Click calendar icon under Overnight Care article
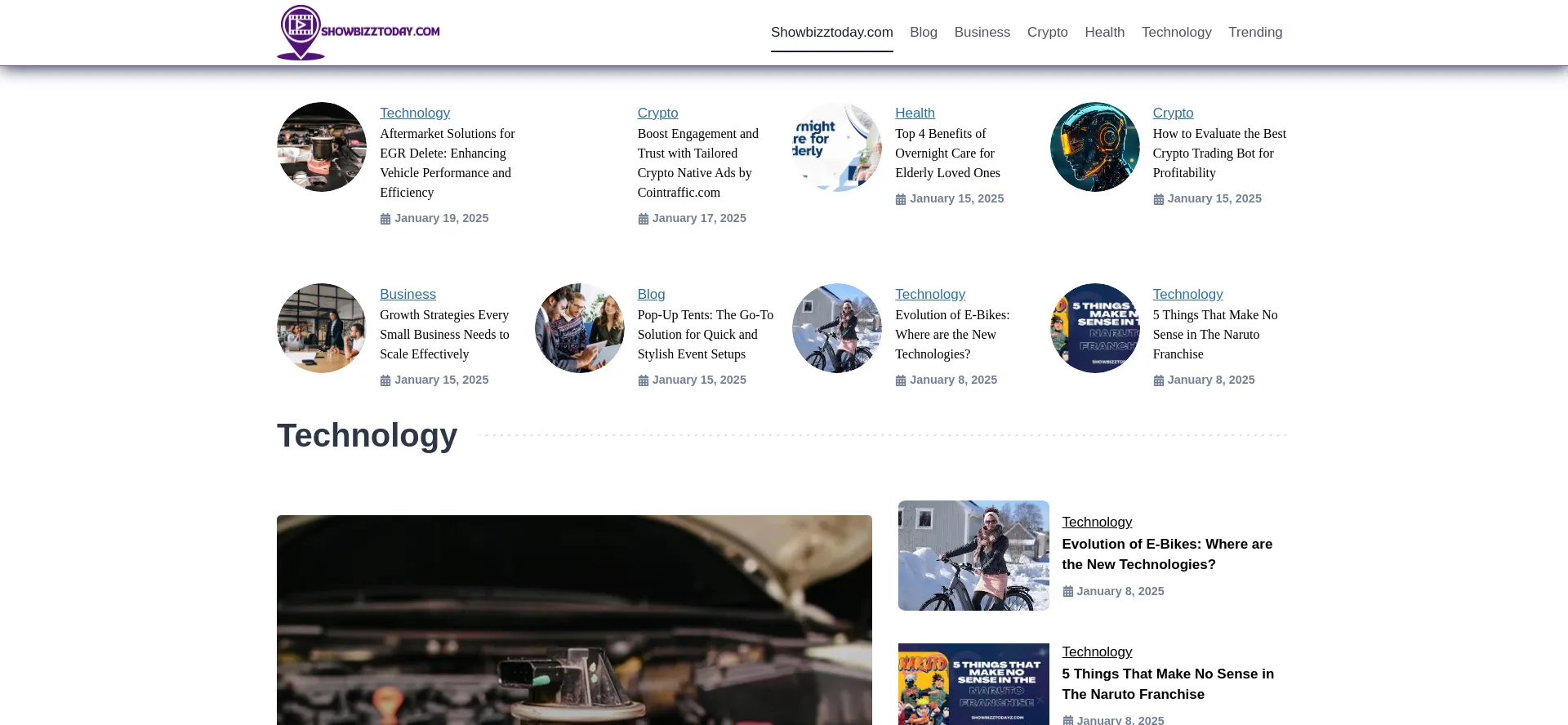Screen dimensions: 1568x725 [x=901, y=199]
